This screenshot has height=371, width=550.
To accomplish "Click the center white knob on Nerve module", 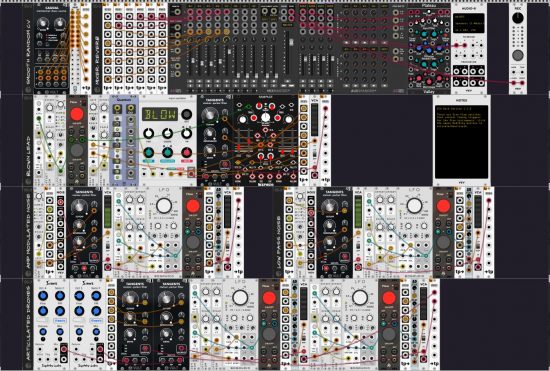I will coord(266,118).
